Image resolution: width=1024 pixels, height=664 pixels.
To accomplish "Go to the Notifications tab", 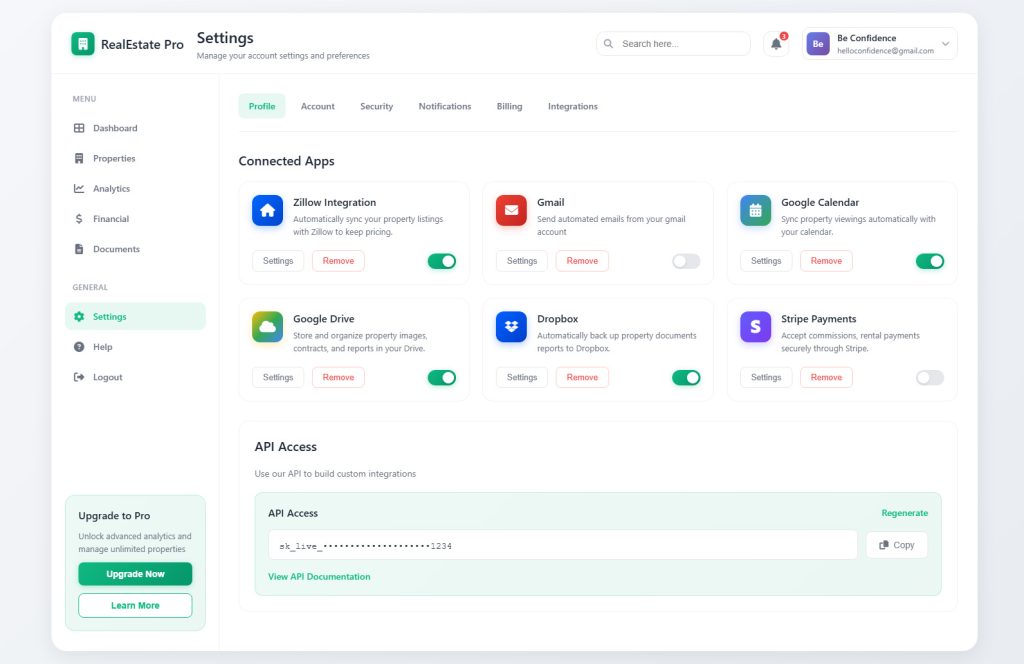I will [445, 106].
